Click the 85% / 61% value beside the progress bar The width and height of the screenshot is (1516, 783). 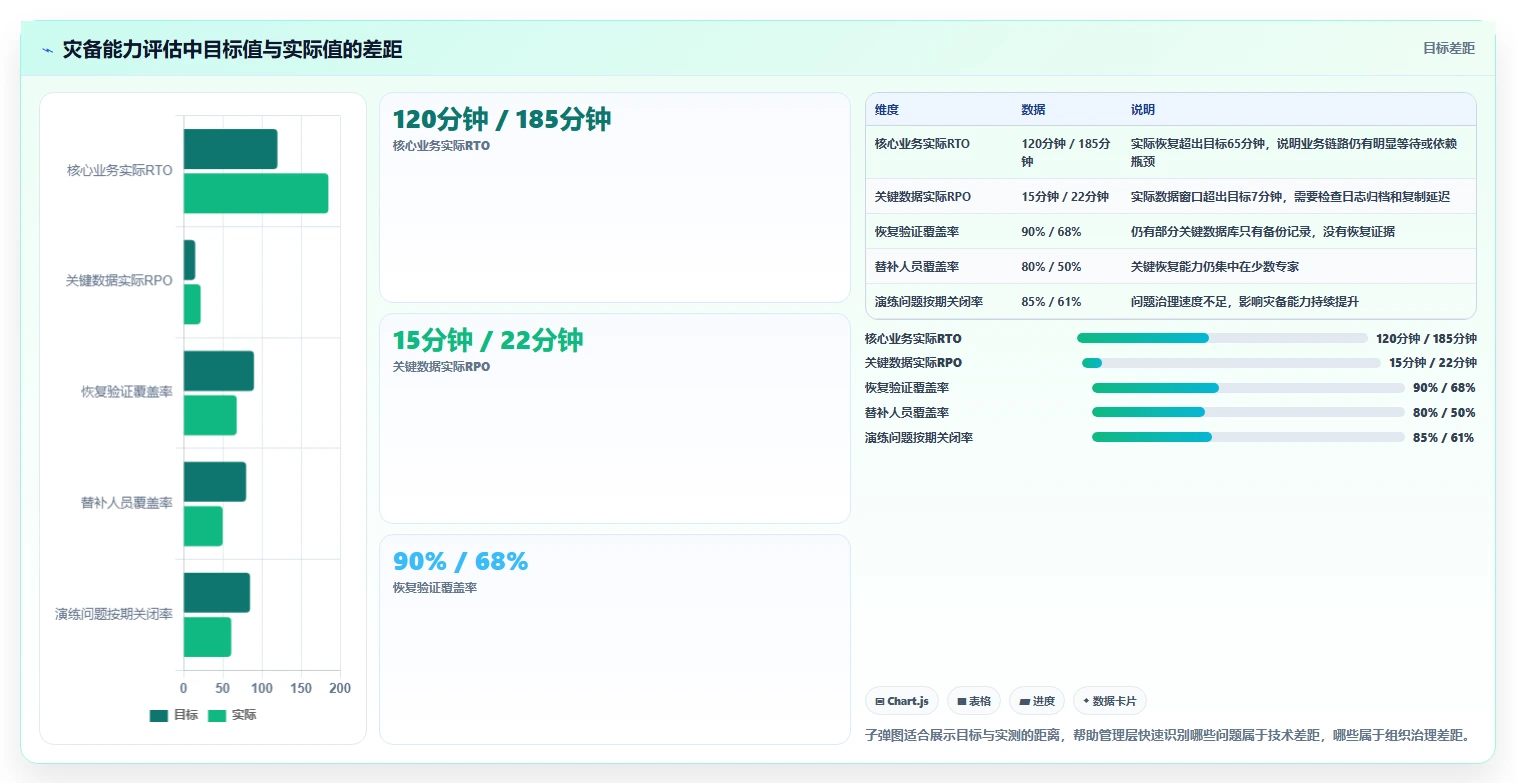[1444, 438]
